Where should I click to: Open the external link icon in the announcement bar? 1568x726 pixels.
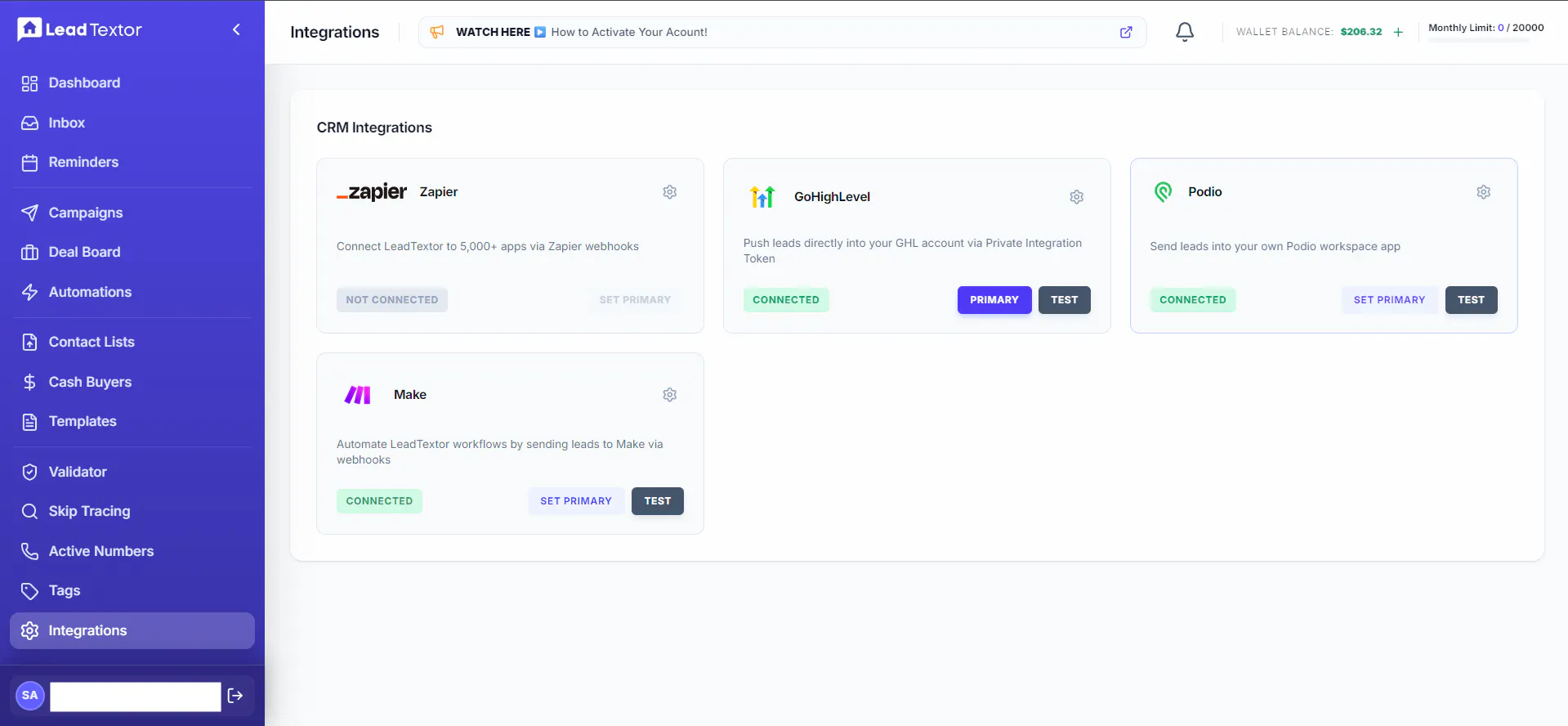point(1126,32)
